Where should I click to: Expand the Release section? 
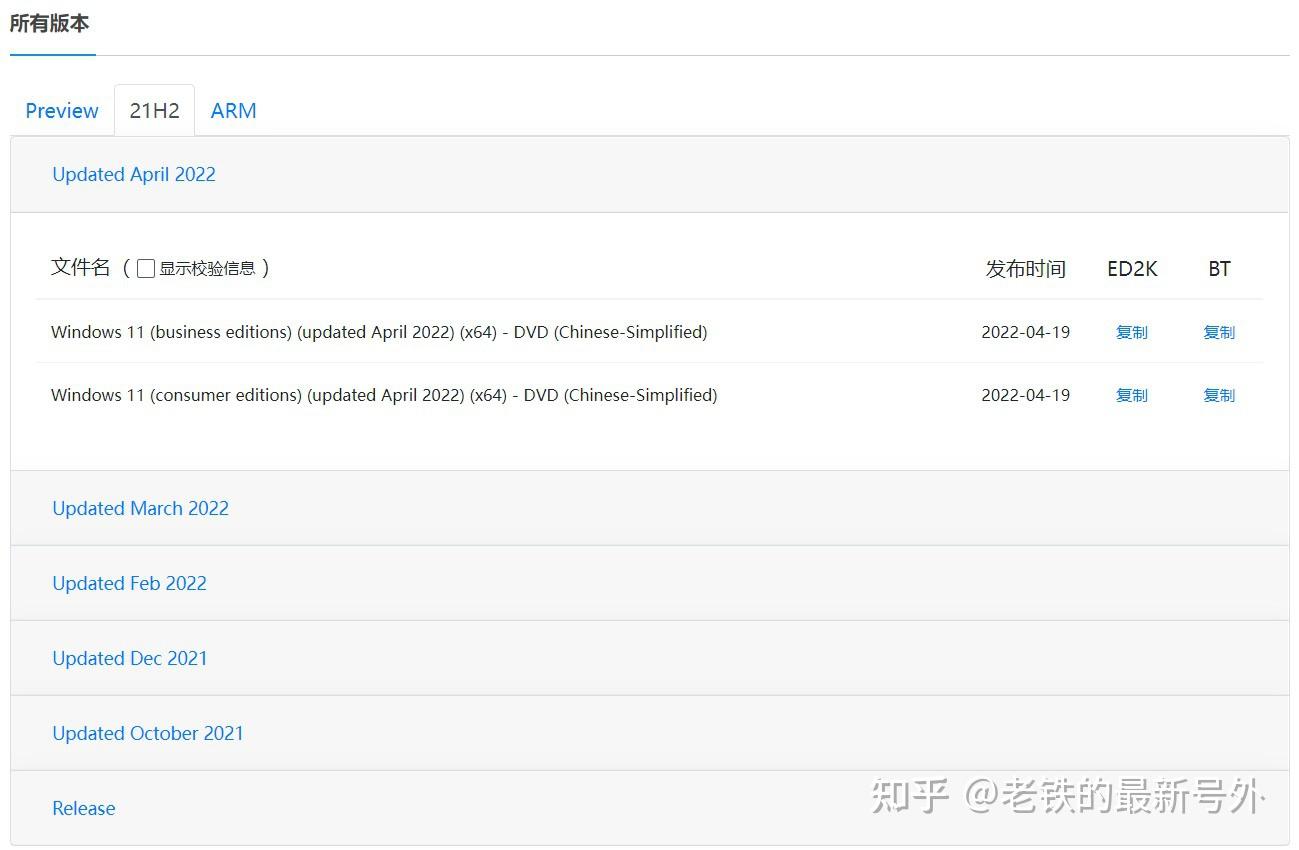pyautogui.click(x=84, y=808)
